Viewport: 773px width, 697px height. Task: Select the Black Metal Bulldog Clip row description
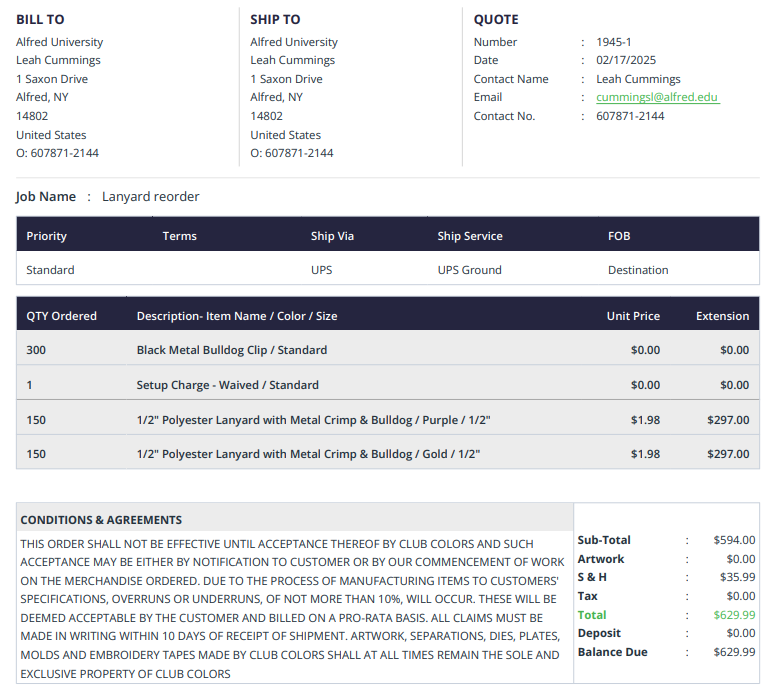pyautogui.click(x=232, y=350)
